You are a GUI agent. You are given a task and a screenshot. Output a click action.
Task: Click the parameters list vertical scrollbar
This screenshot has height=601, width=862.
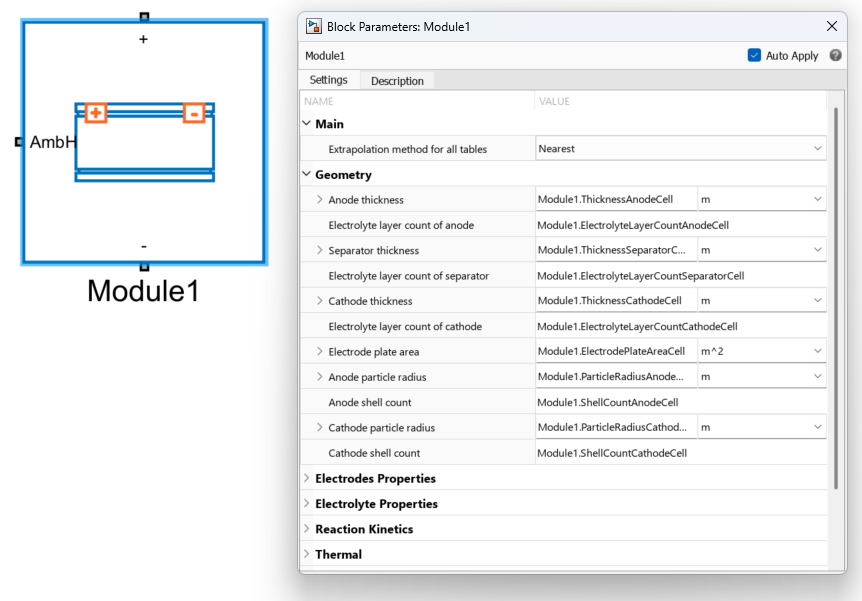[x=836, y=298]
